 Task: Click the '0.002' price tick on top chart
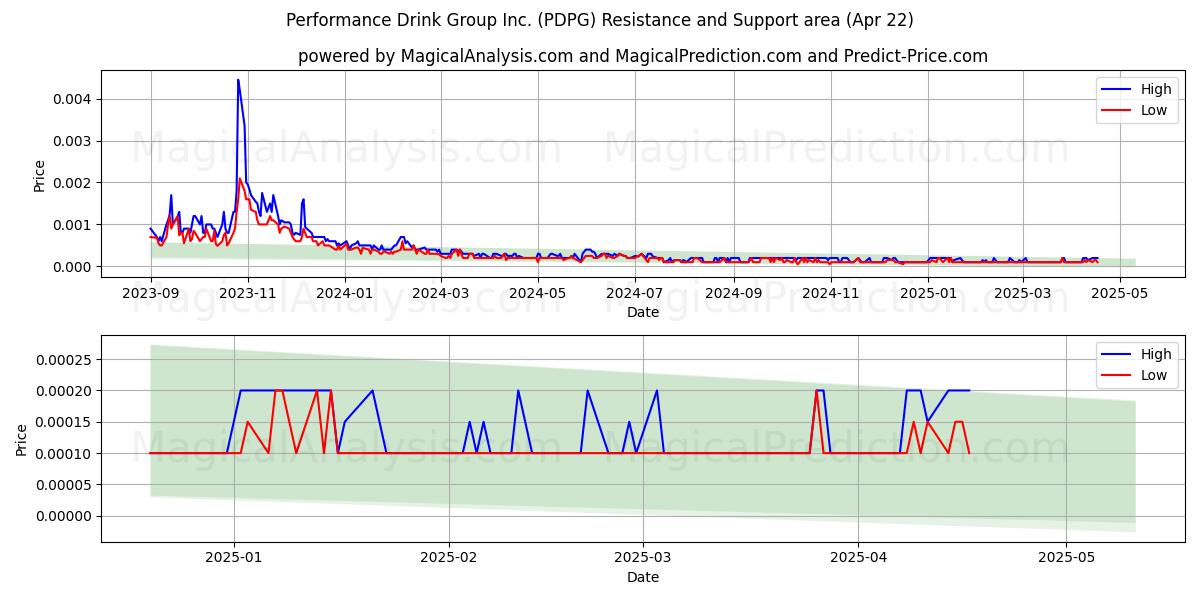click(x=73, y=183)
